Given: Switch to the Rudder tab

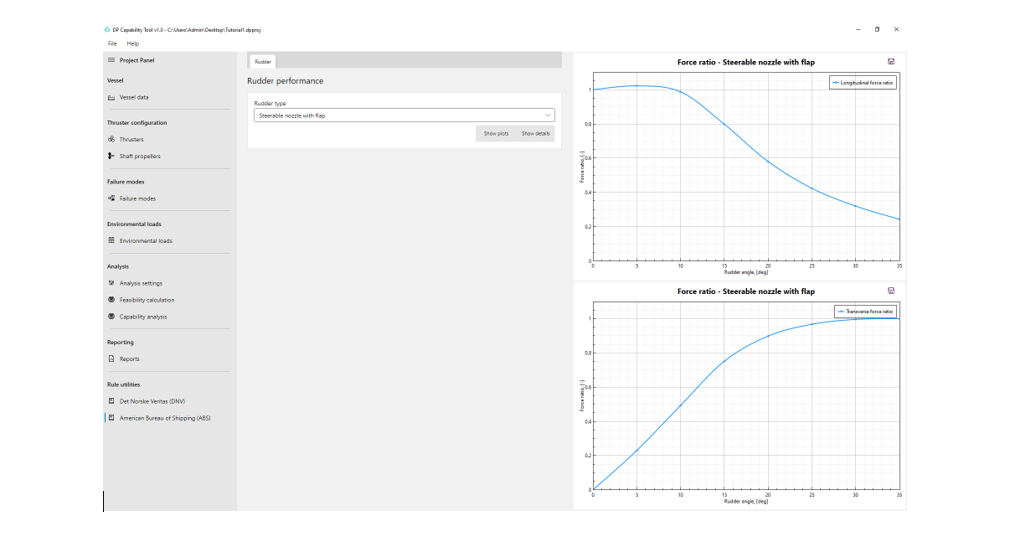Looking at the screenshot, I should [x=263, y=62].
